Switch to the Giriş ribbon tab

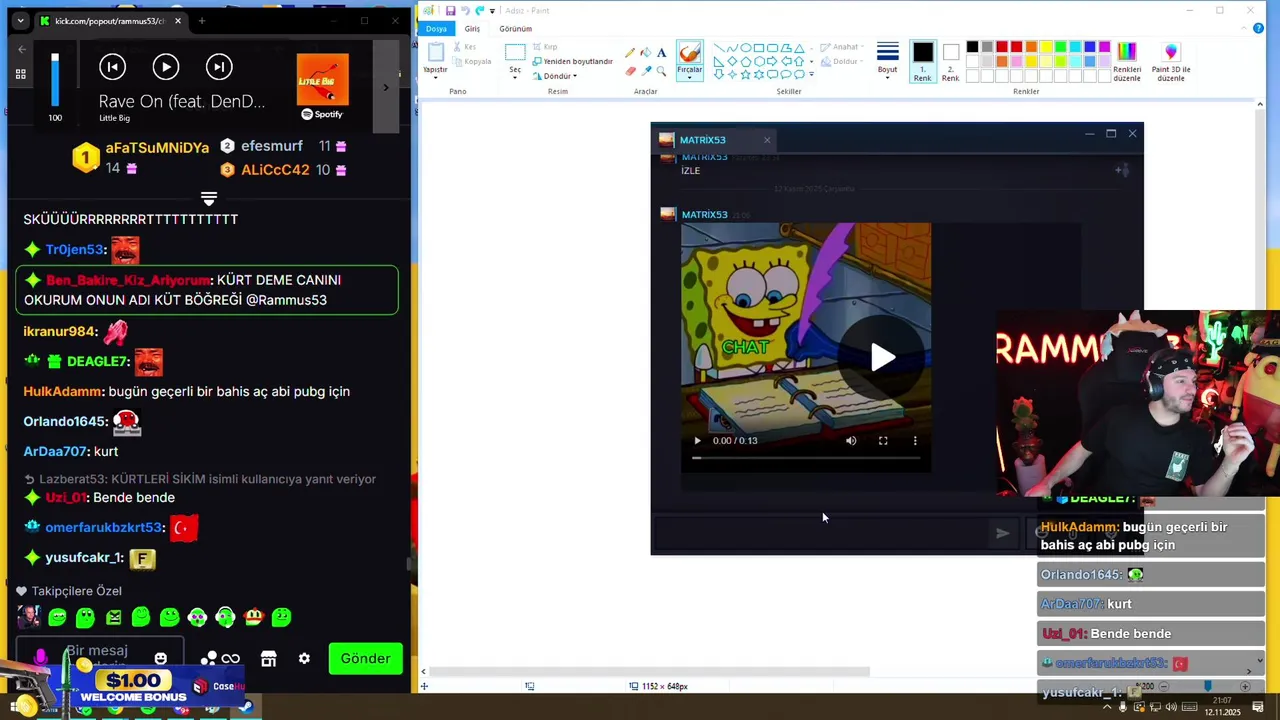[472, 28]
